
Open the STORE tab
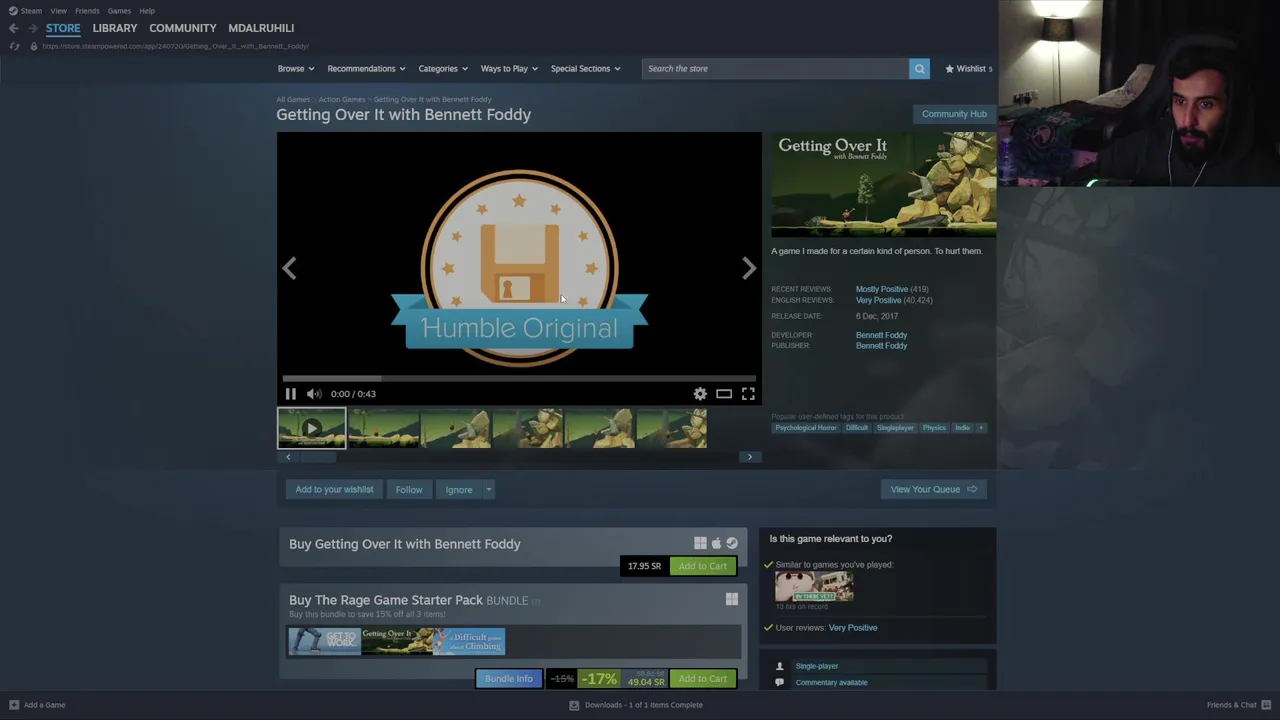coord(63,28)
